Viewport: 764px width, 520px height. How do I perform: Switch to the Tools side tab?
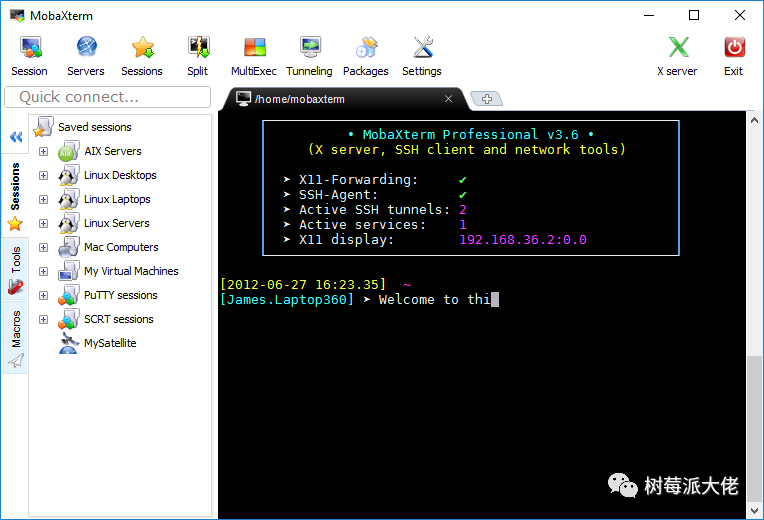click(x=15, y=270)
